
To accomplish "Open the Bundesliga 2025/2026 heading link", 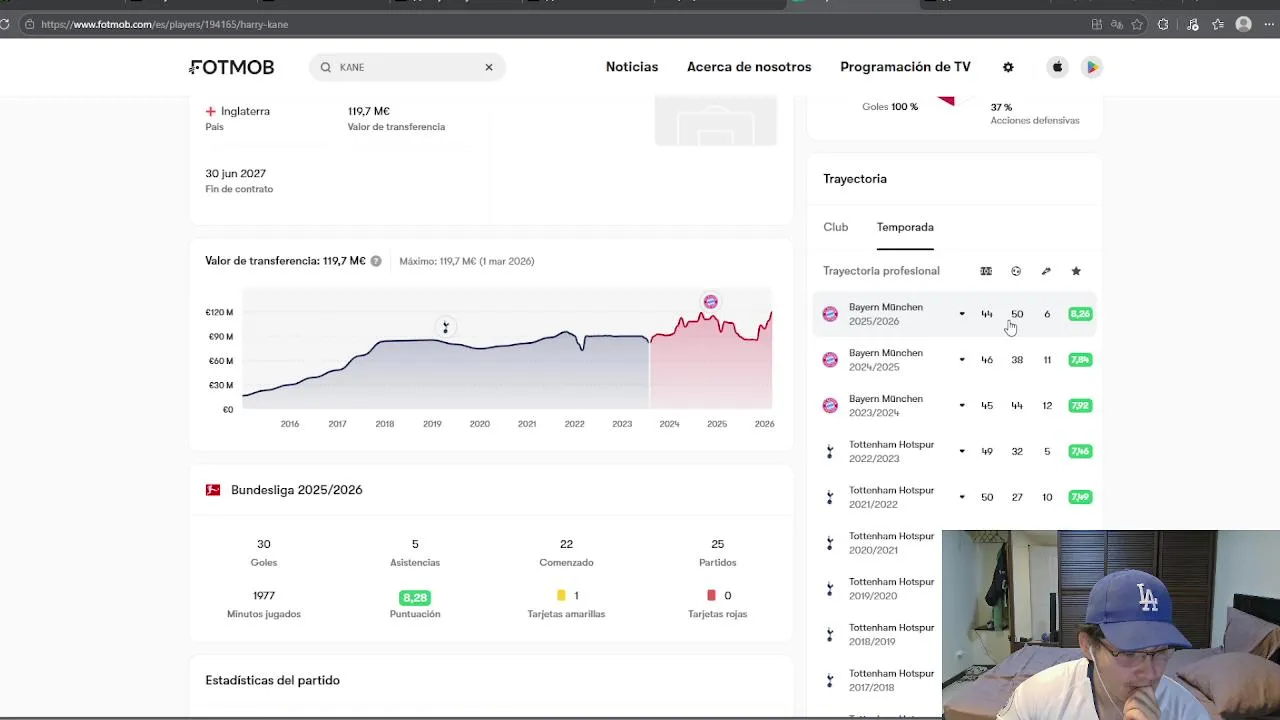I will point(297,490).
